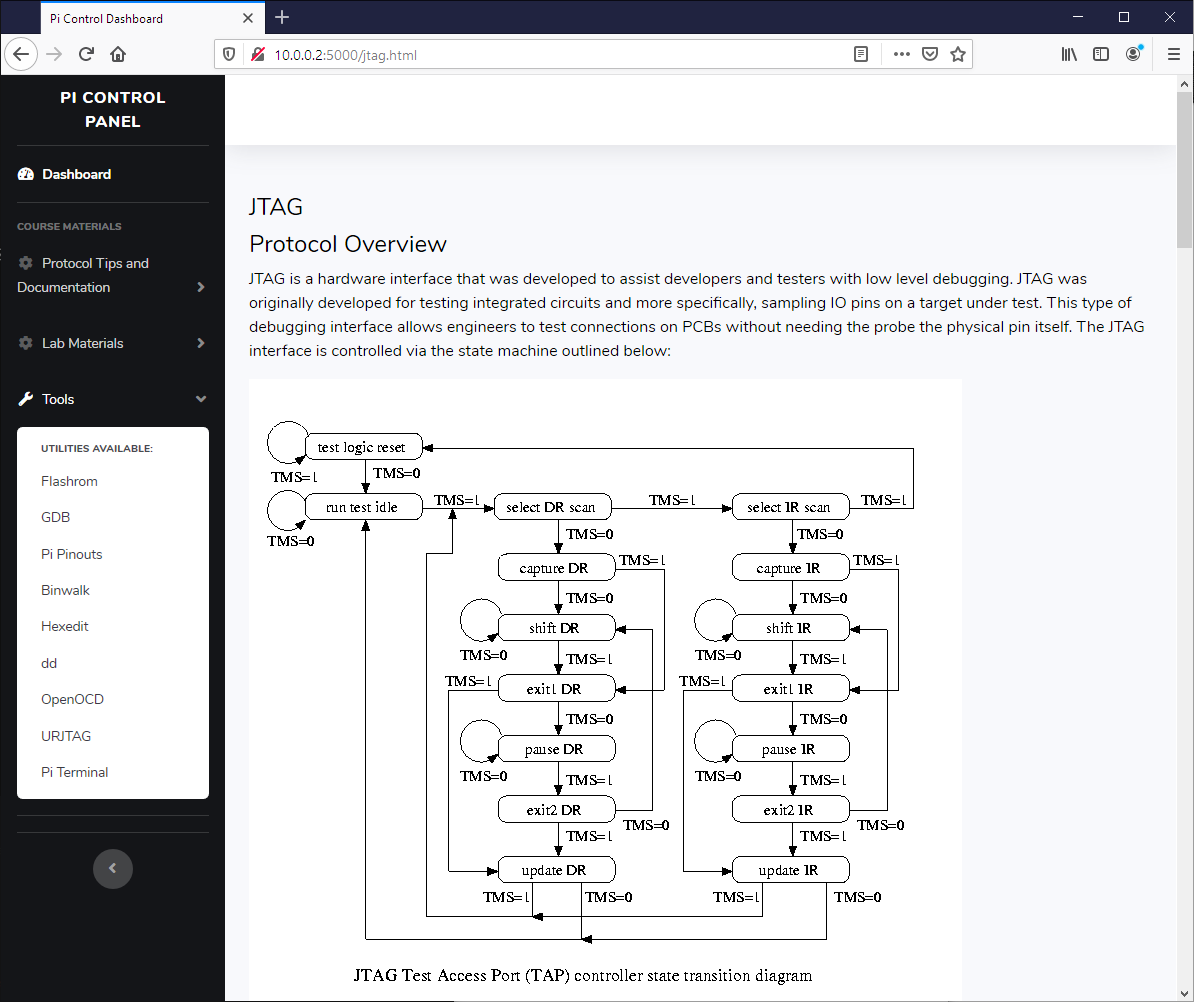Bookmark this page with the star icon

[957, 55]
